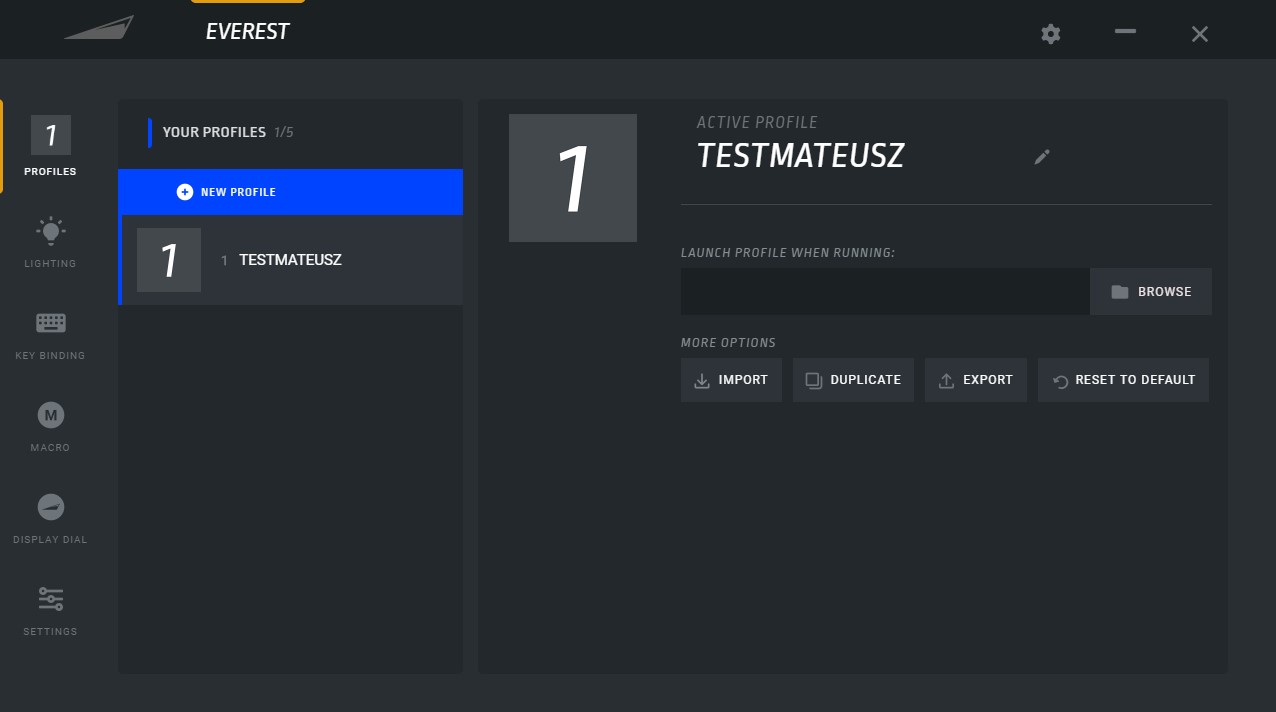Edit profile name with pencil icon

1042,157
